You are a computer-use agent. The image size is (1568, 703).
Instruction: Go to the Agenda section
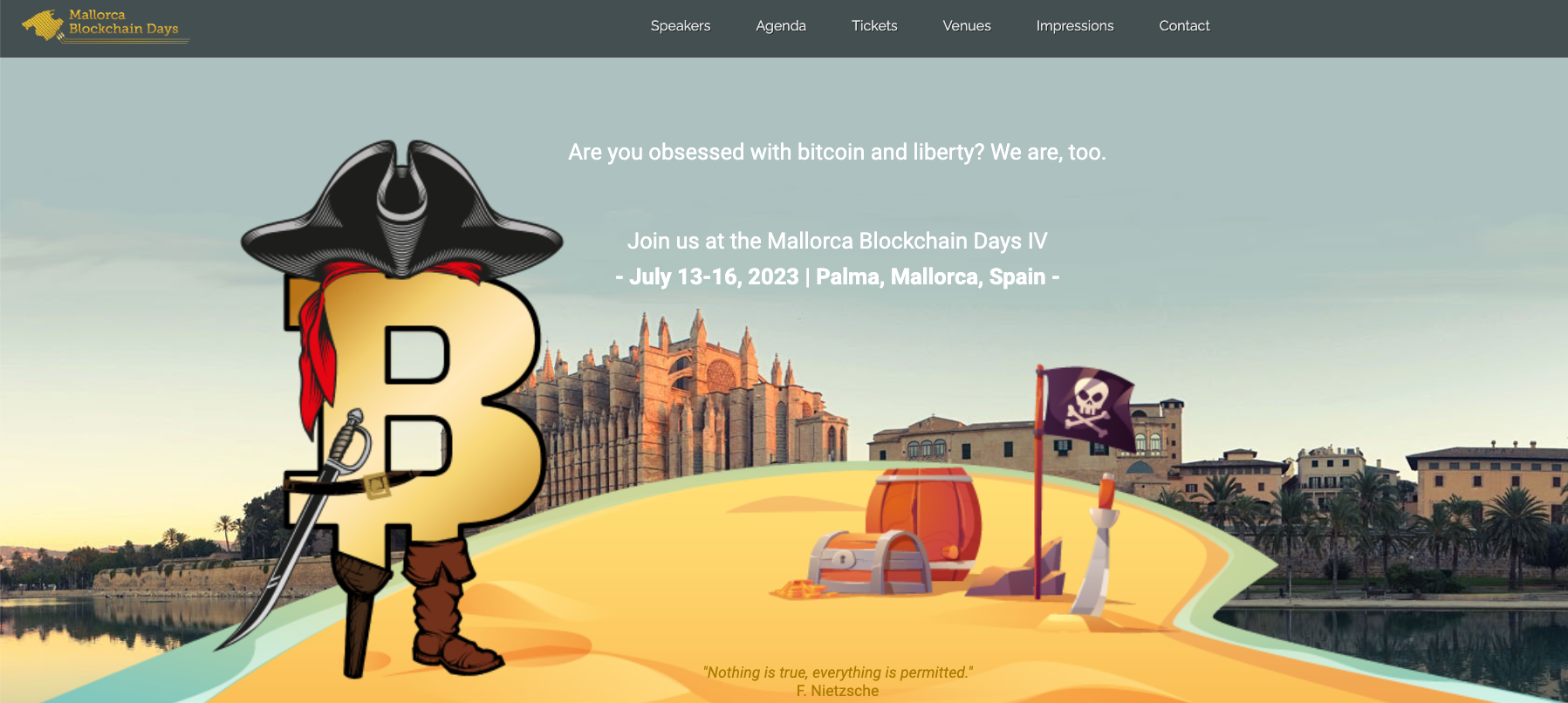click(781, 26)
